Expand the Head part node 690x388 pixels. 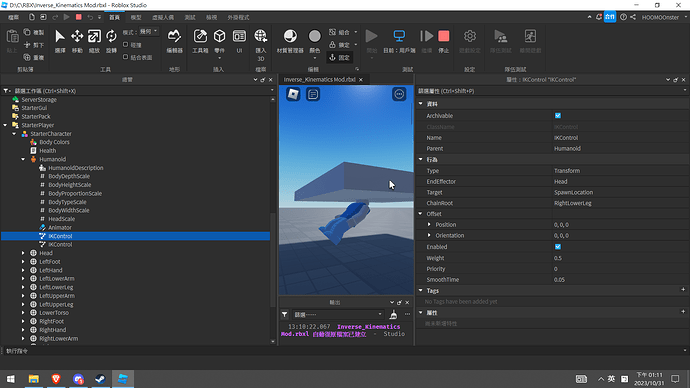(x=23, y=253)
